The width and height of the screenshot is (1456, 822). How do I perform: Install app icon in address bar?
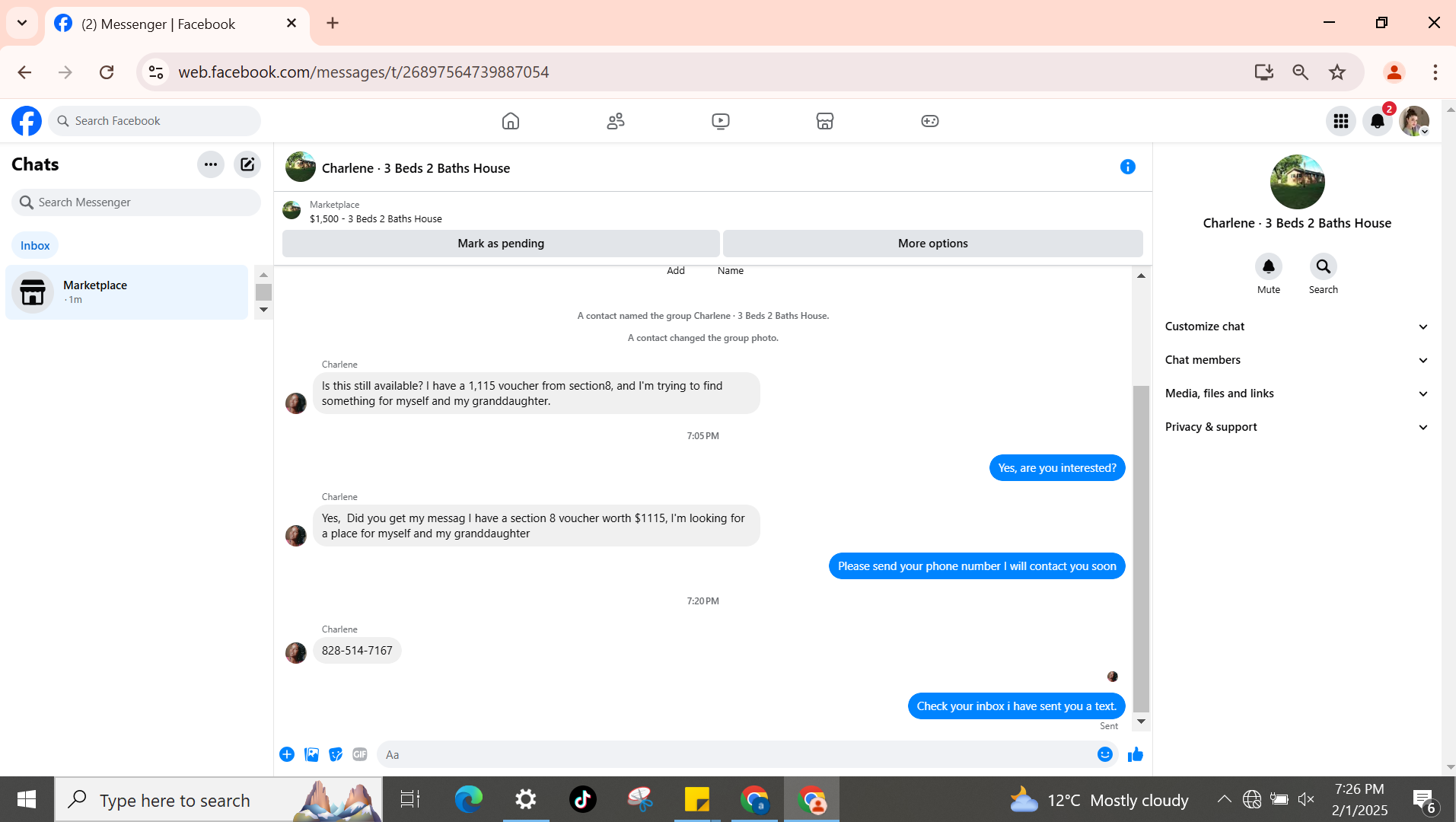click(x=1264, y=72)
